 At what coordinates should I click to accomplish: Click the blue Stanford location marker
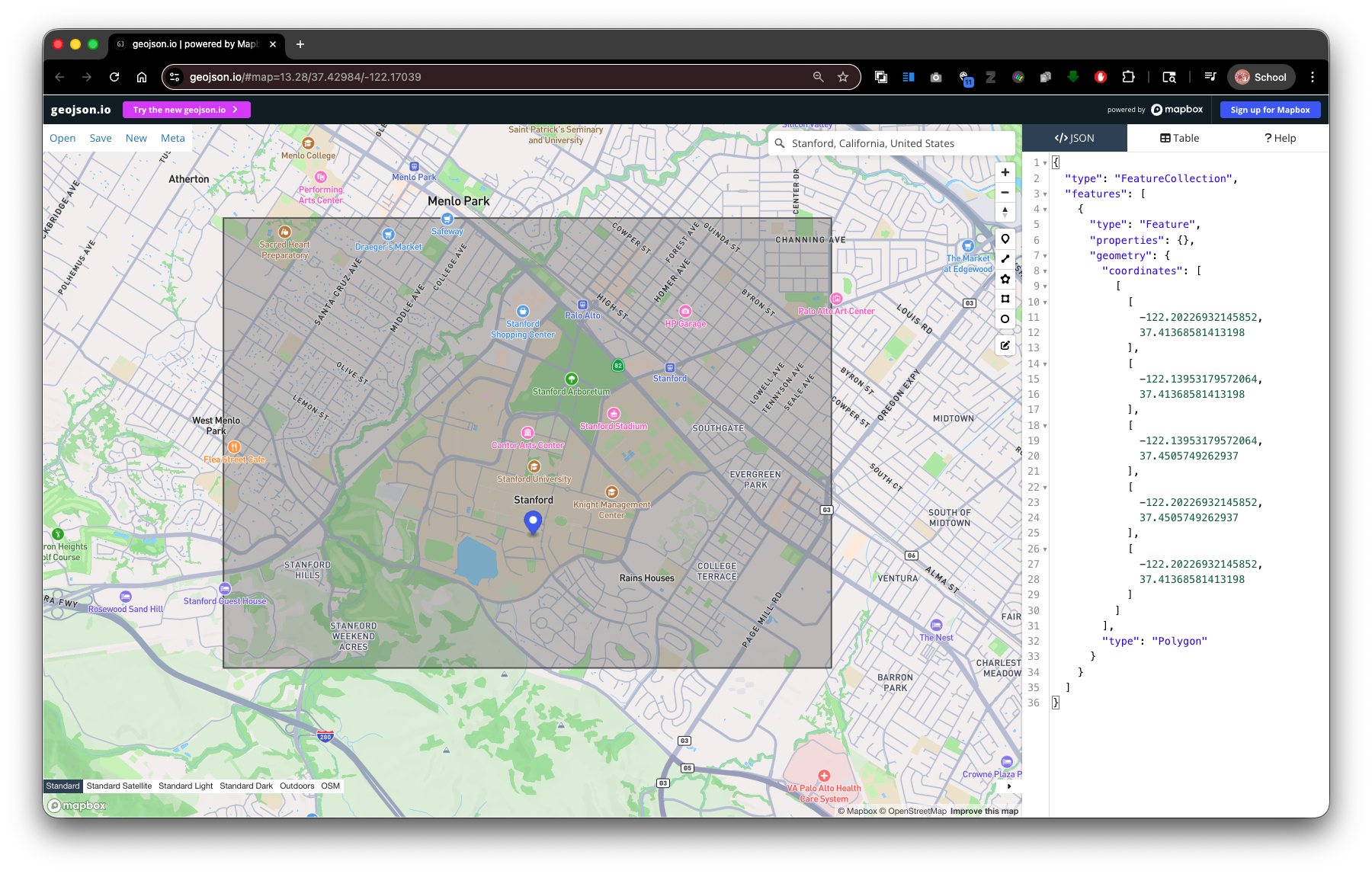533,521
